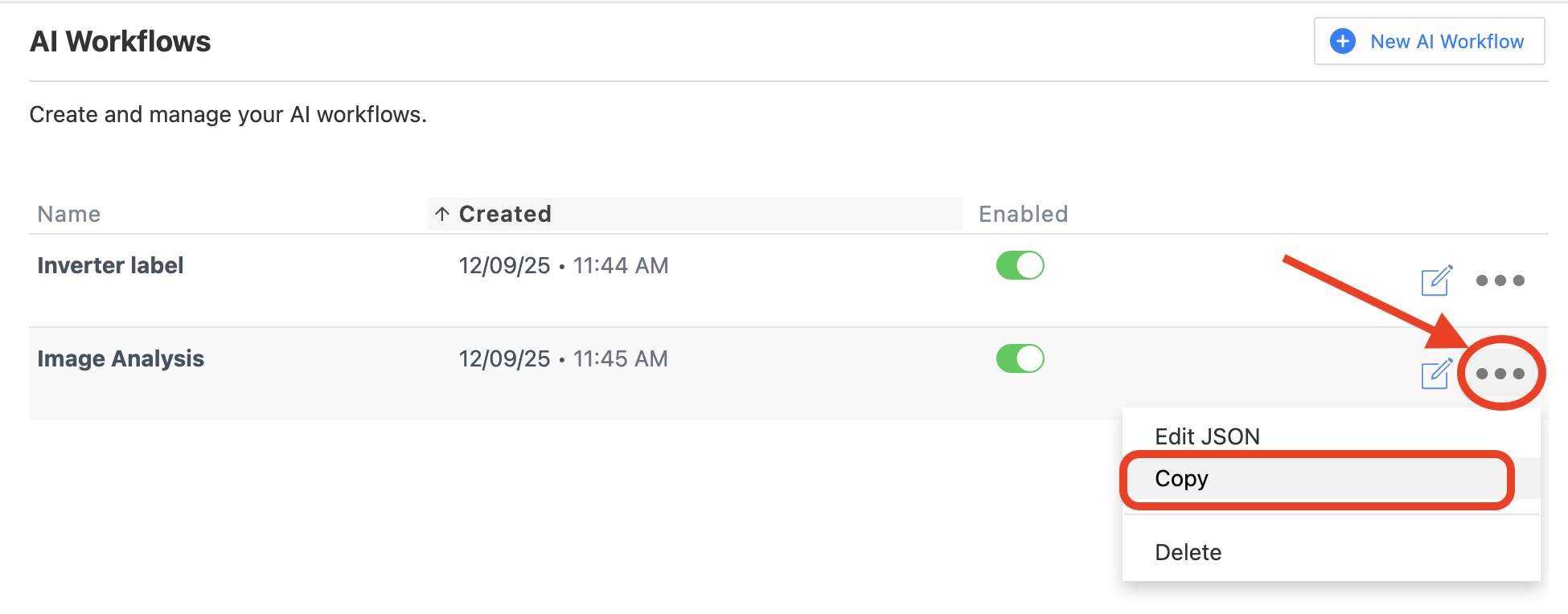Screen dimensions: 1568x614
Task: Open the three-dot menu for Image Analysis
Action: point(1500,374)
